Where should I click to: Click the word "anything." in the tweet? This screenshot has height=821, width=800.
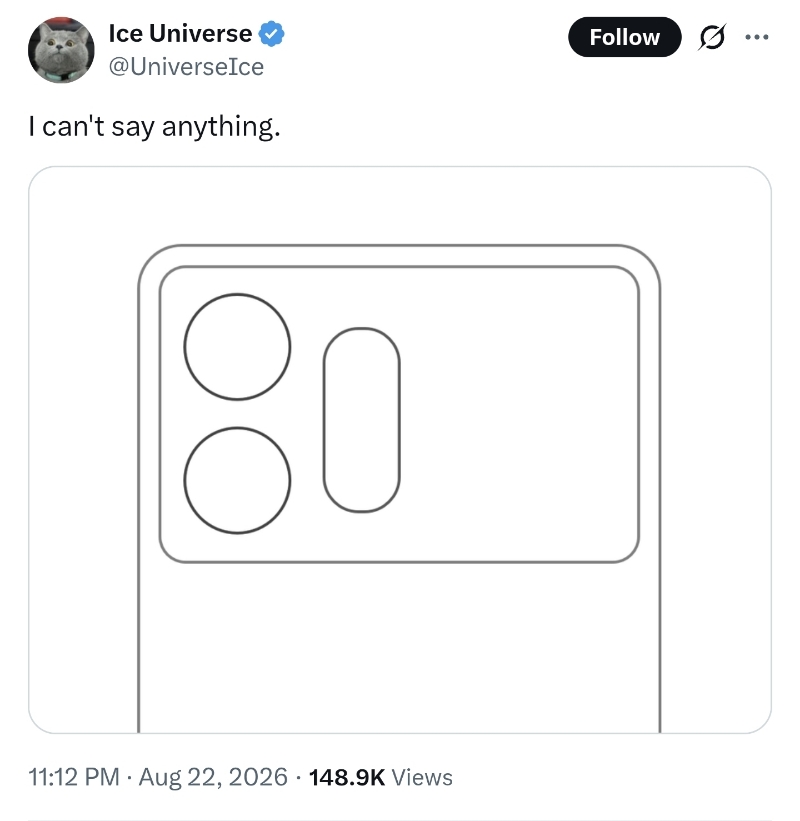tap(221, 127)
